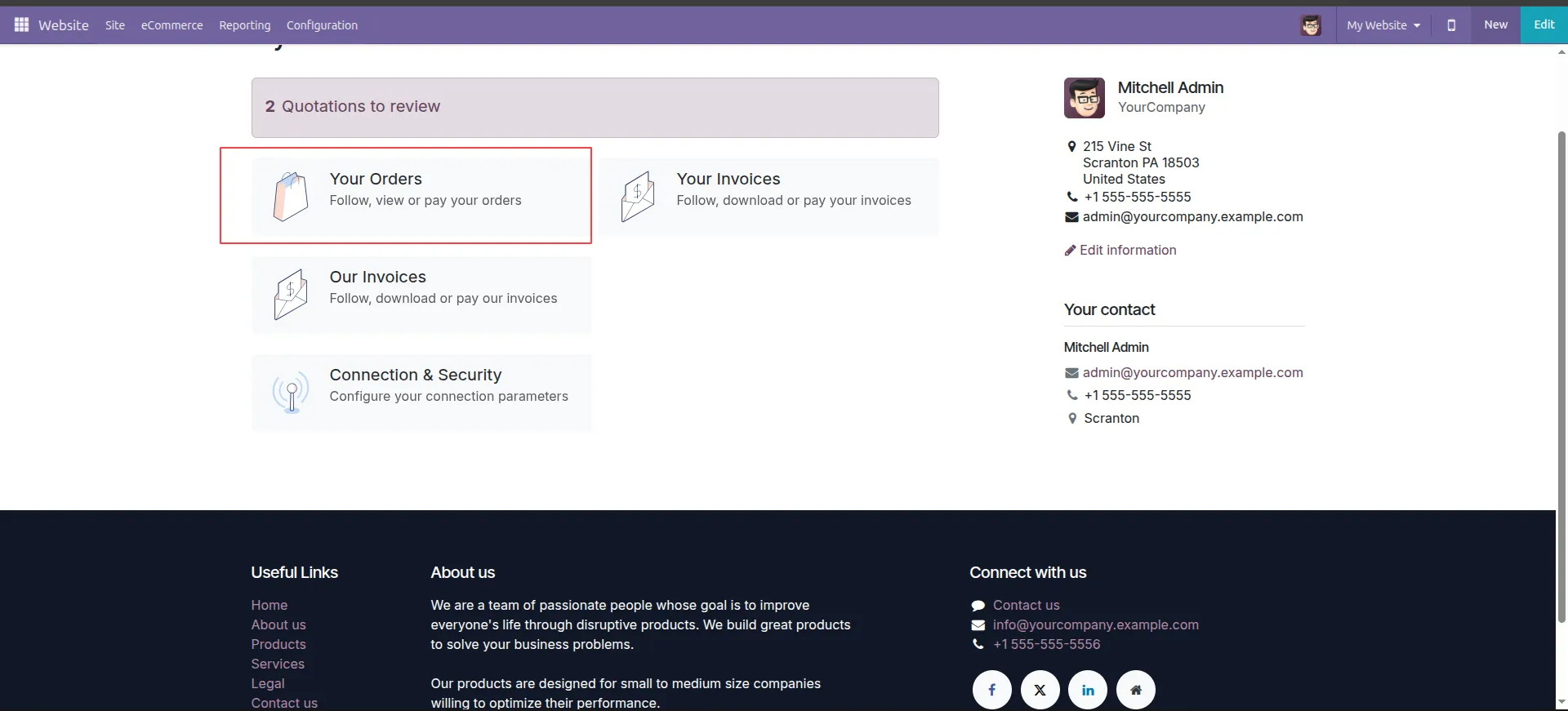Click the LinkedIn social icon
1568x711 pixels.
click(1088, 690)
